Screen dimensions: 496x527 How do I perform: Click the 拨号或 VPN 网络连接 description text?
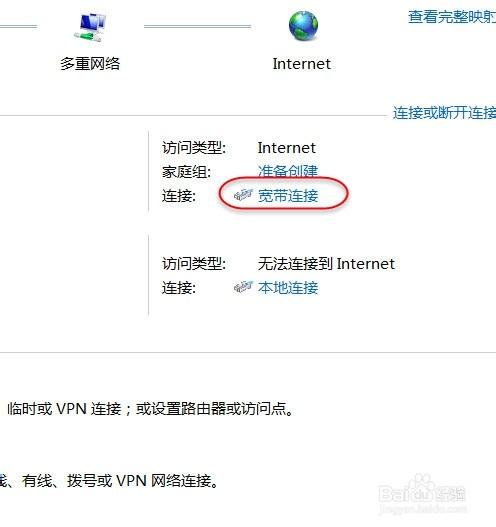(143, 481)
